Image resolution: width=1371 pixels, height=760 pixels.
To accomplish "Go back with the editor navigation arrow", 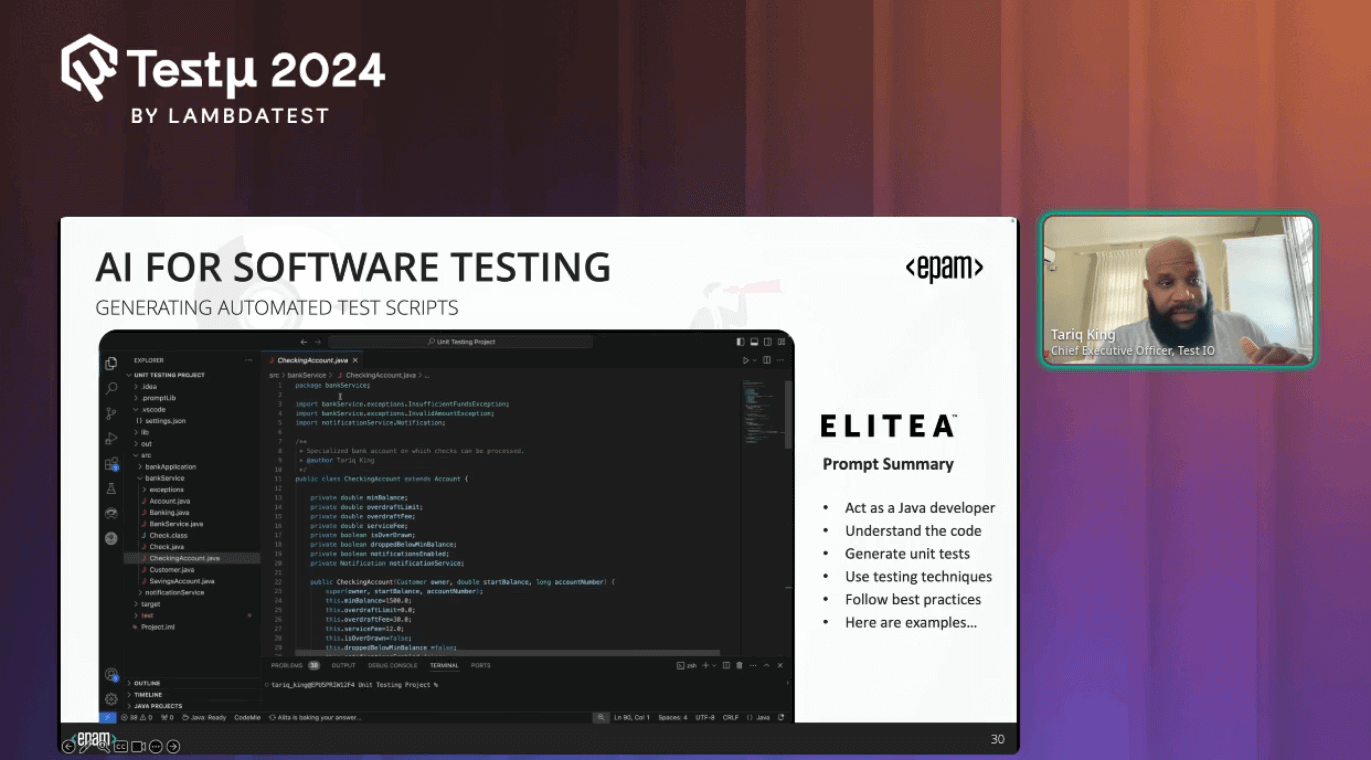I will (304, 342).
